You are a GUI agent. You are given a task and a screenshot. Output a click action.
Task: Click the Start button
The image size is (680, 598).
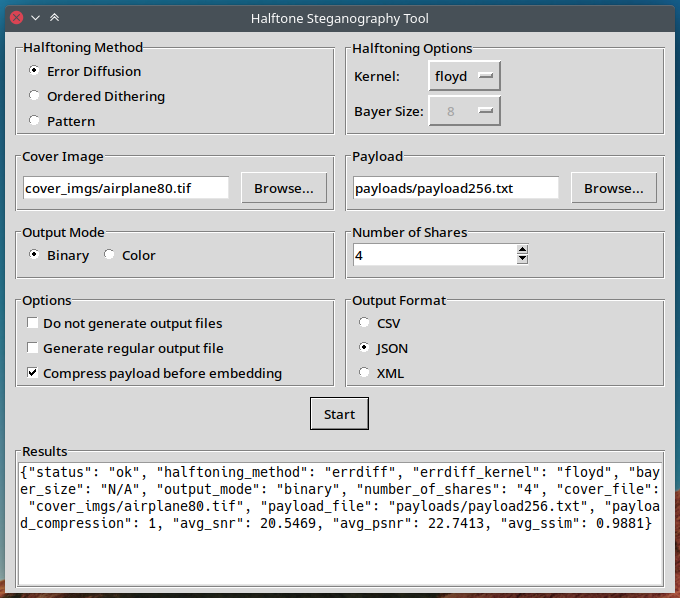click(339, 414)
